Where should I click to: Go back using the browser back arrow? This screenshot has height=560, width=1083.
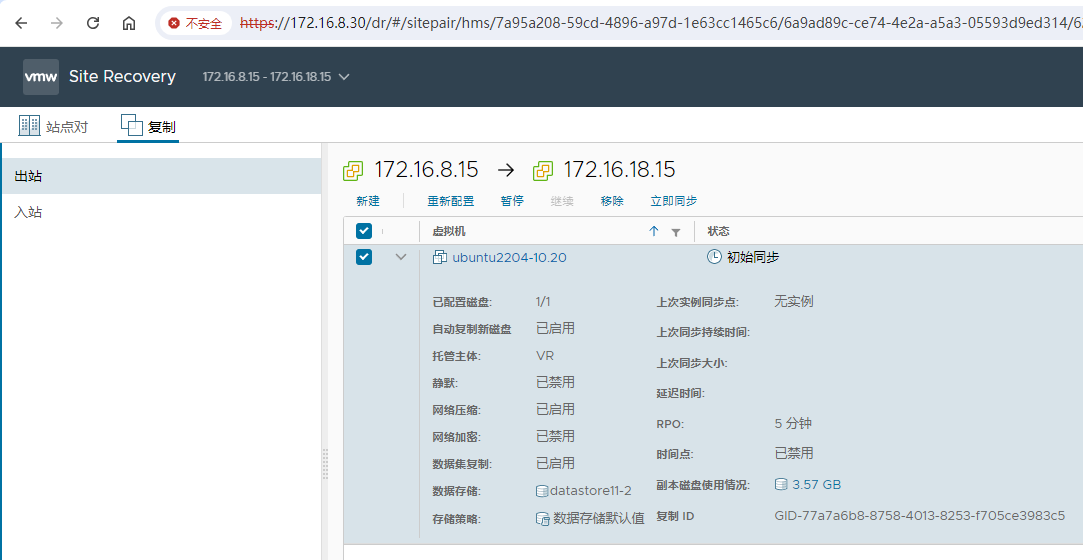click(21, 23)
